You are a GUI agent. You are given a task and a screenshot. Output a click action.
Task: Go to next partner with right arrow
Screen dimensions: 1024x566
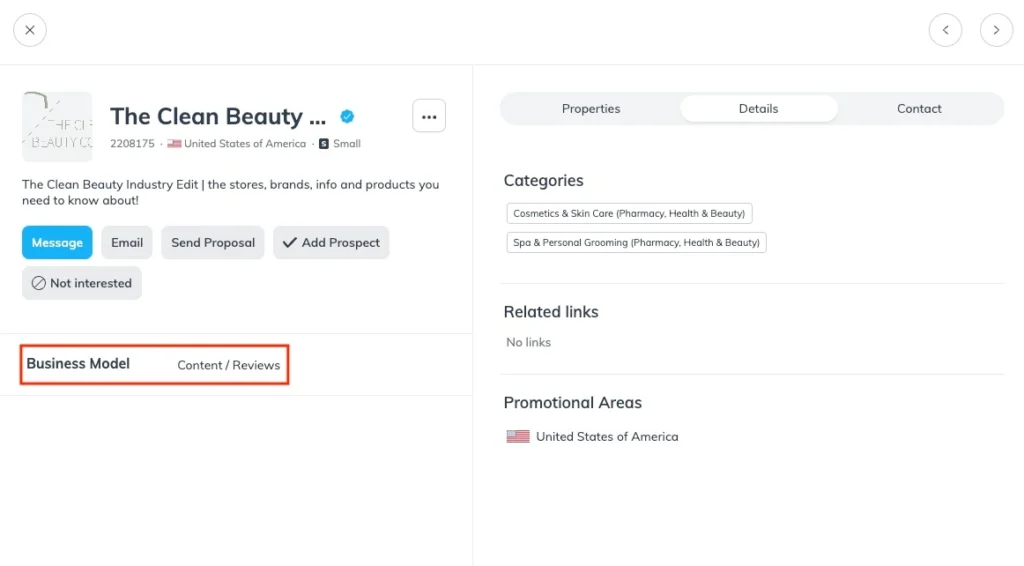pos(996,30)
